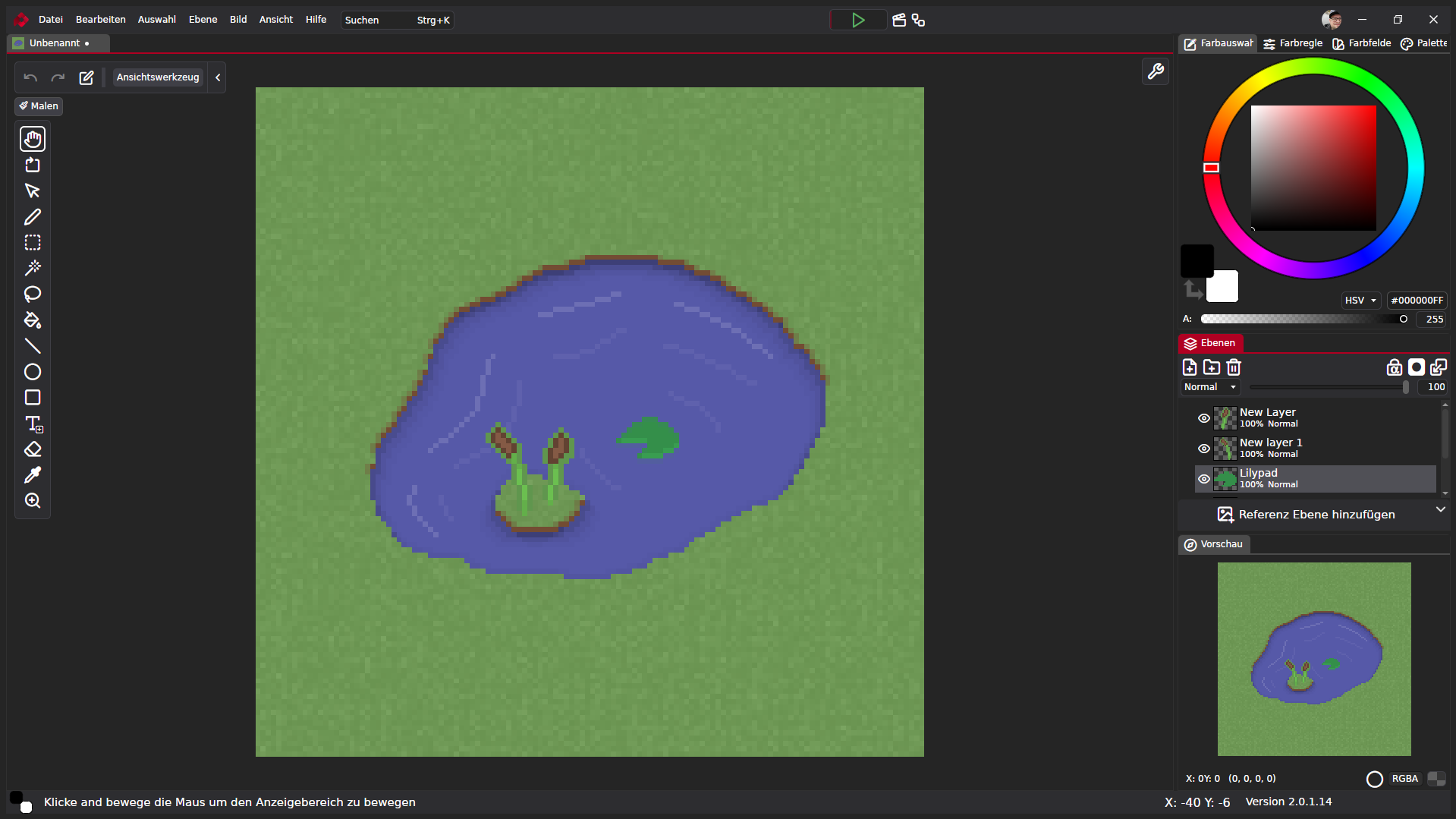This screenshot has height=819, width=1456.
Task: Choose the Flood Fill bucket tool
Action: coord(33,320)
